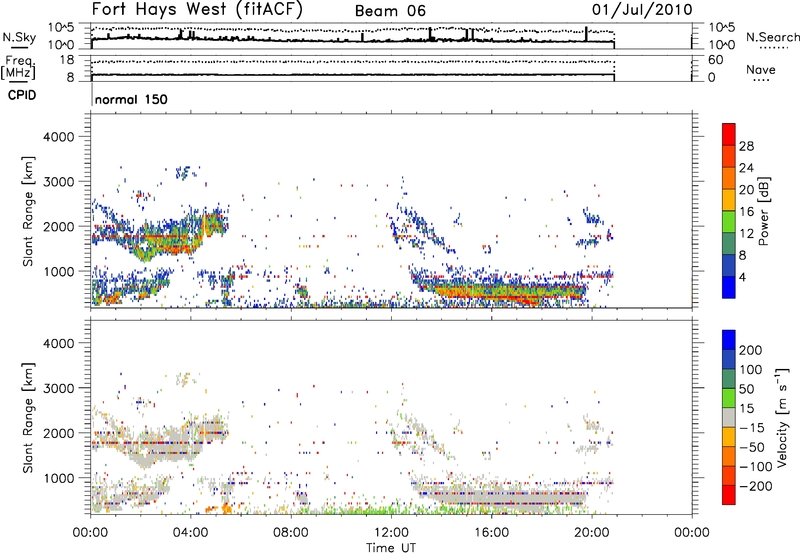Click the '60' Nave axis tick
This screenshot has width=800, height=554.
715,60
